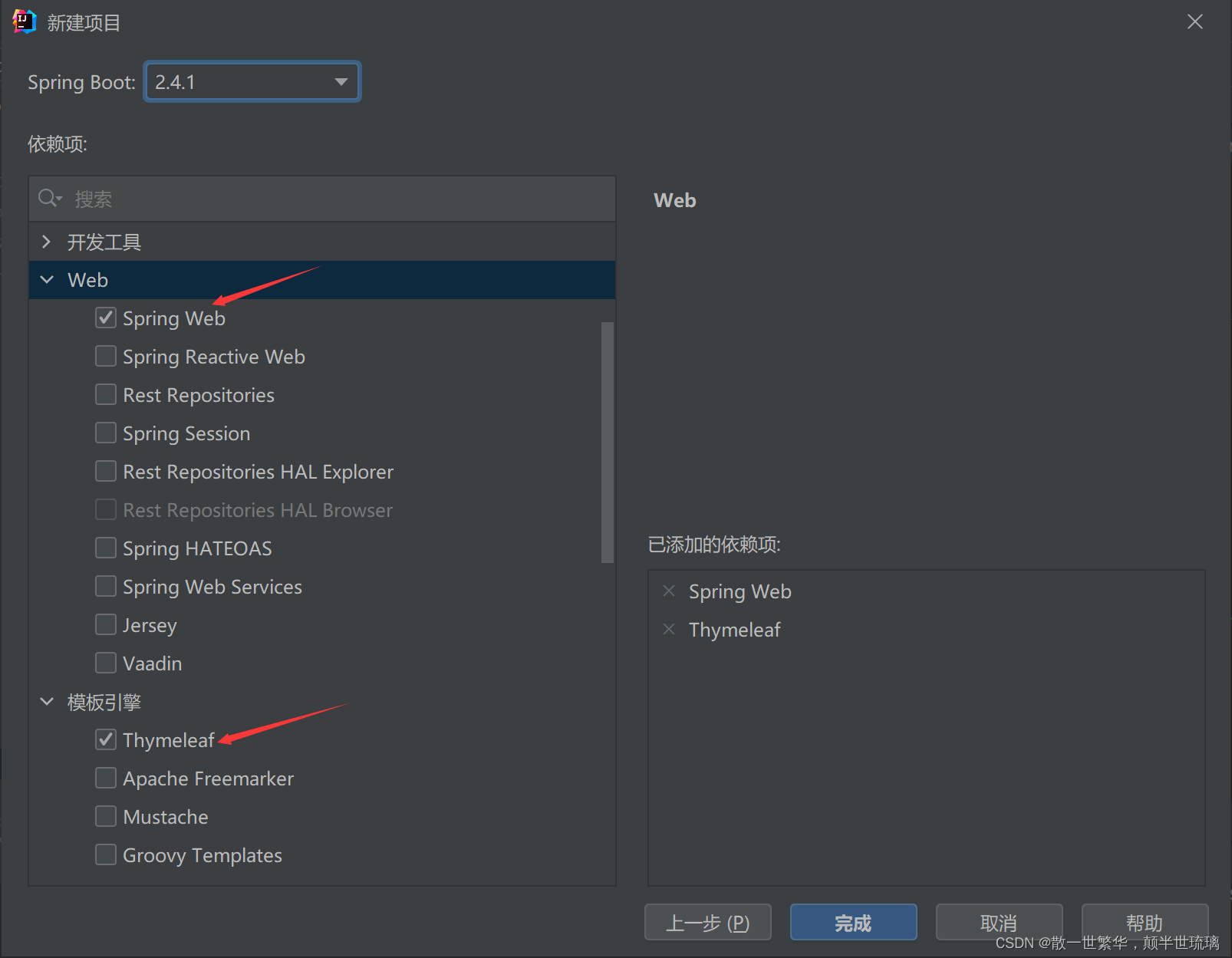The image size is (1232, 958).
Task: Click the 上一步 (P) button
Action: coord(707,922)
